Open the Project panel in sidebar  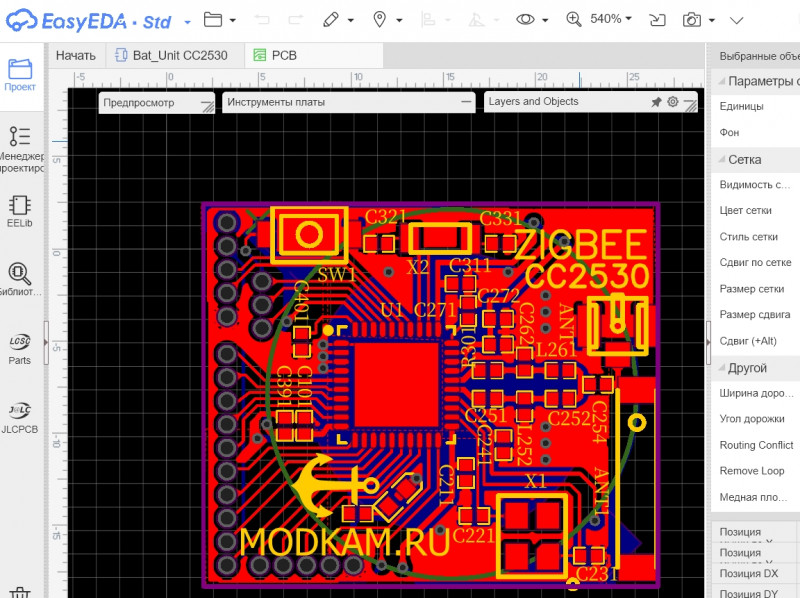tap(20, 75)
